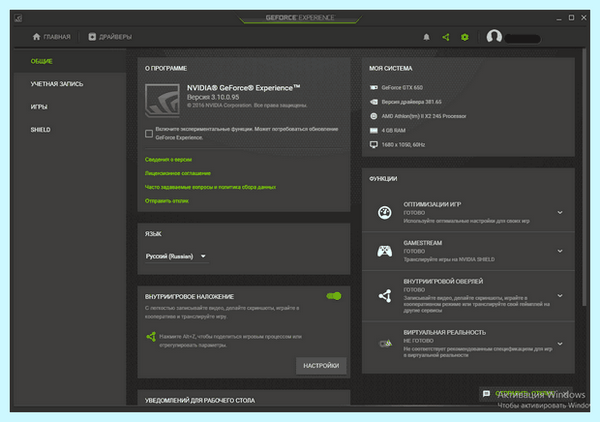
Task: Toggle the Внутриигровое наложение switch
Action: coord(334,296)
